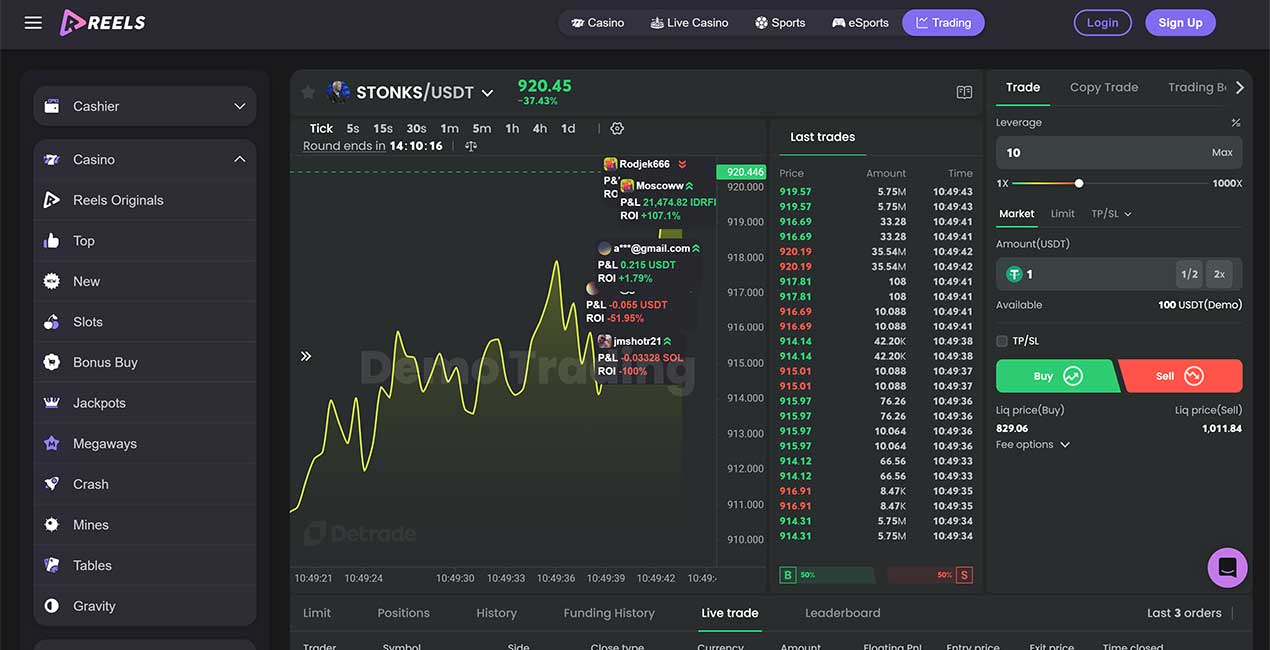
Task: Enable the TP/SL checkbox
Action: pyautogui.click(x=1002, y=341)
